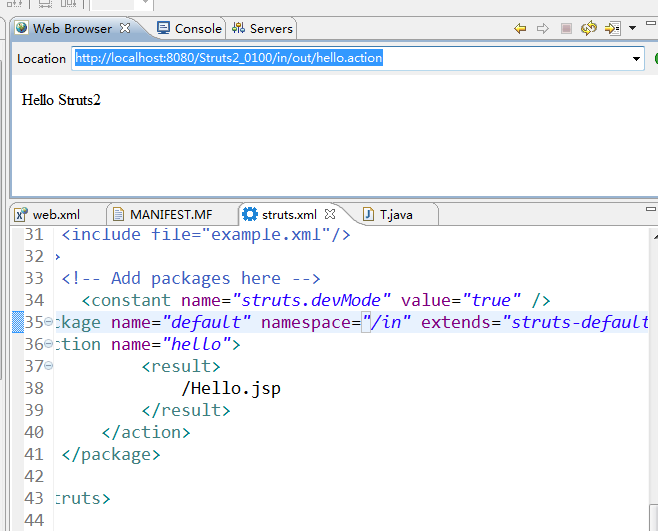Click the struts.xml gear icon
This screenshot has width=658, height=531.
[250, 214]
